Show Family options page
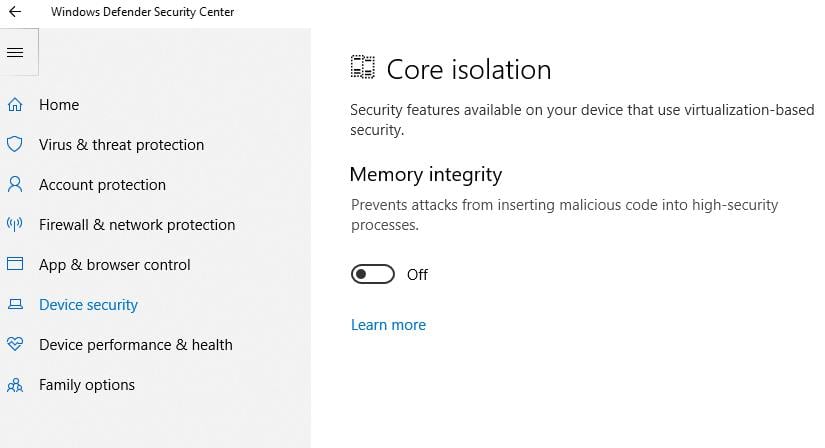The image size is (825, 448). 86,385
